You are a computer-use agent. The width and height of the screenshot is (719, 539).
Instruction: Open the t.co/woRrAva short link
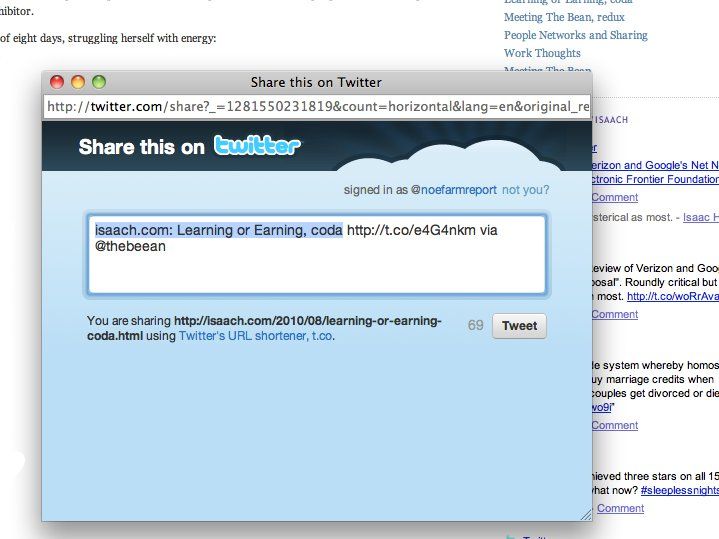tap(673, 296)
